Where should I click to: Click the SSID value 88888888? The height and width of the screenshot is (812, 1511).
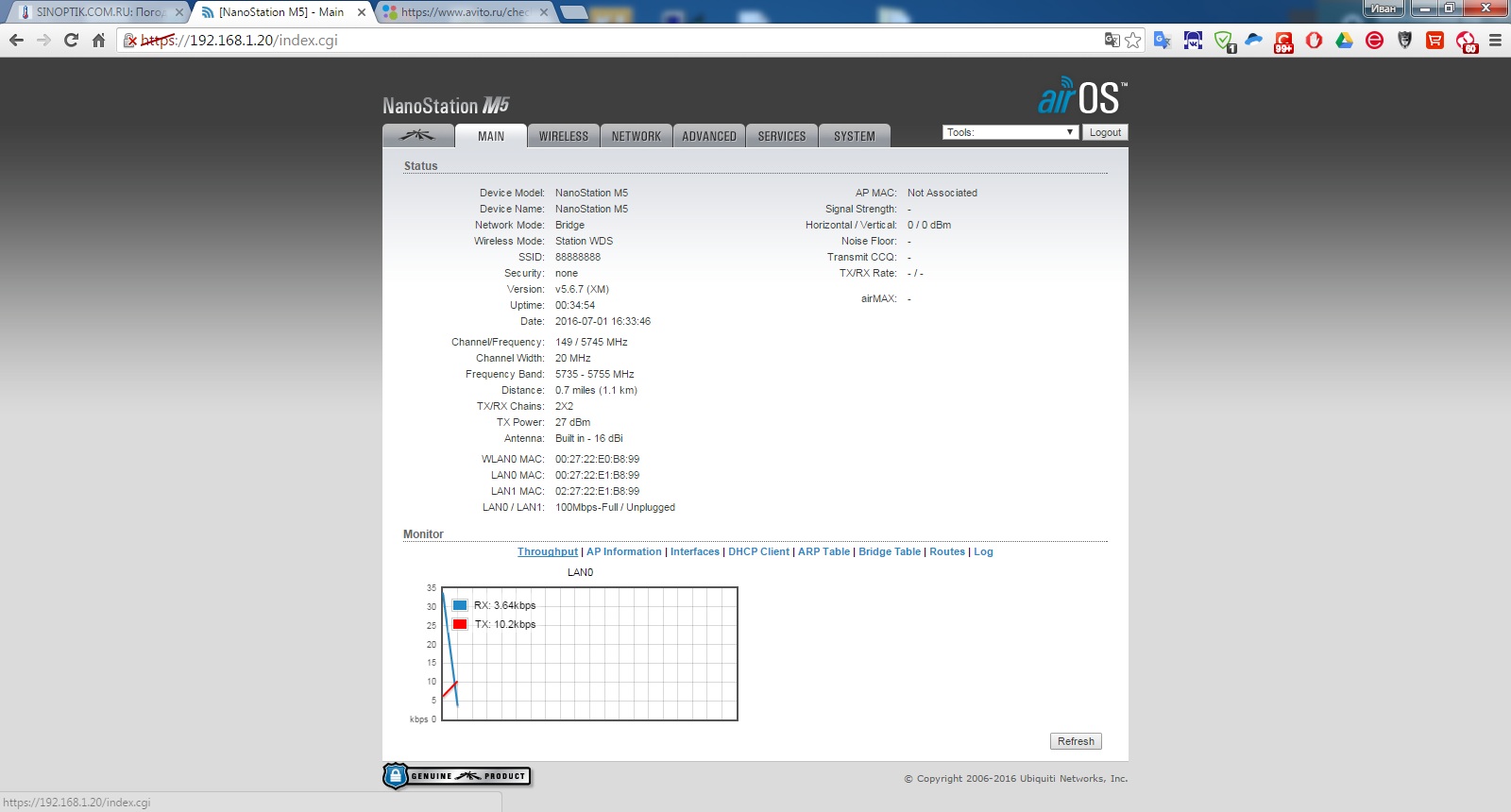578,257
